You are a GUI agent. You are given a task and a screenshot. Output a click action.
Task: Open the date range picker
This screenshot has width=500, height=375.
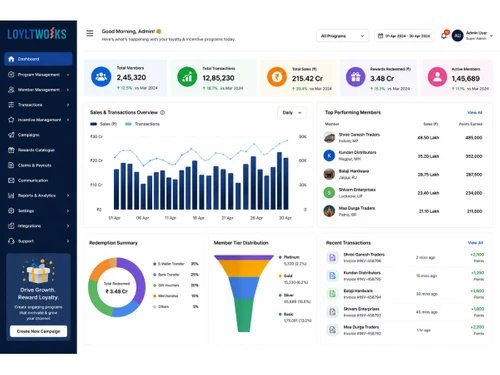click(x=404, y=36)
